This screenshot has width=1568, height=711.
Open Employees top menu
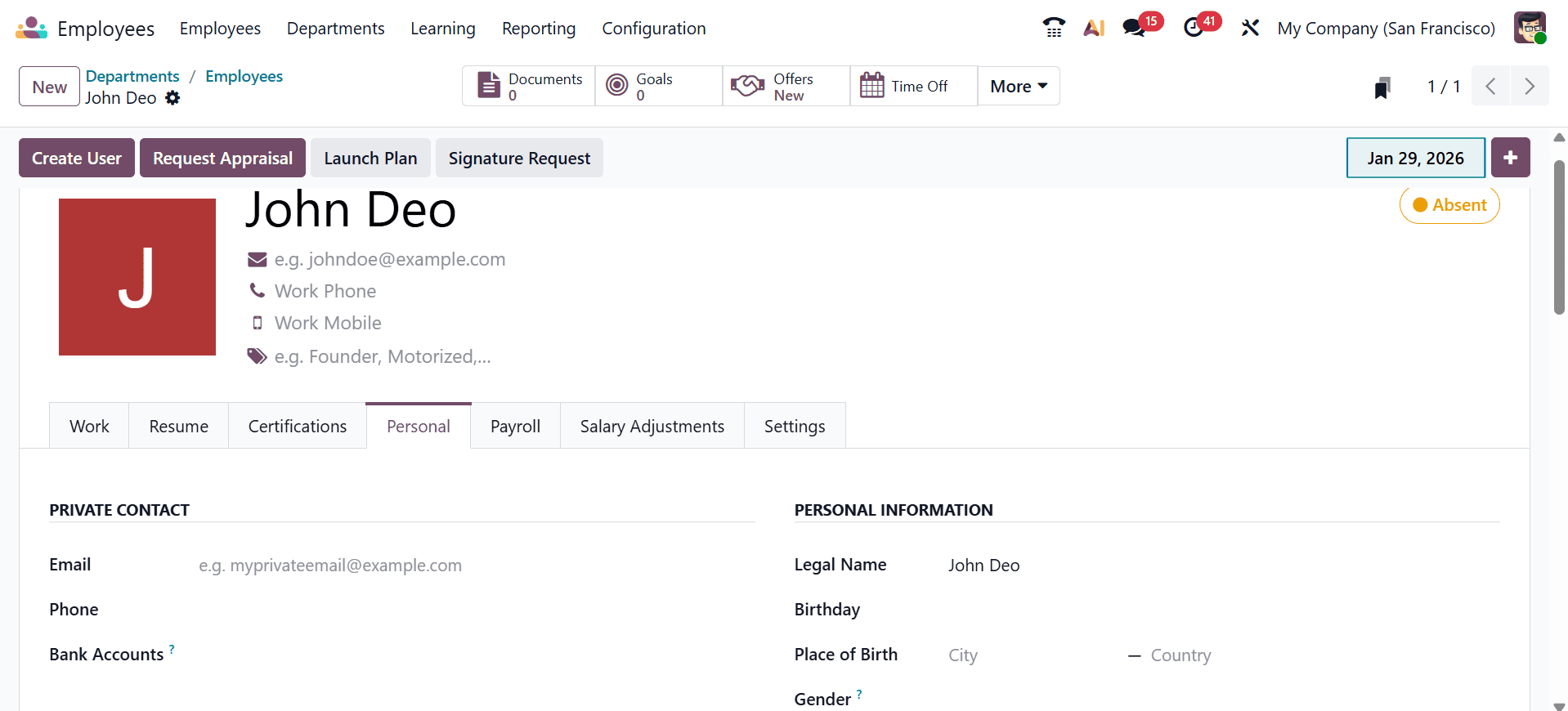pyautogui.click(x=220, y=29)
